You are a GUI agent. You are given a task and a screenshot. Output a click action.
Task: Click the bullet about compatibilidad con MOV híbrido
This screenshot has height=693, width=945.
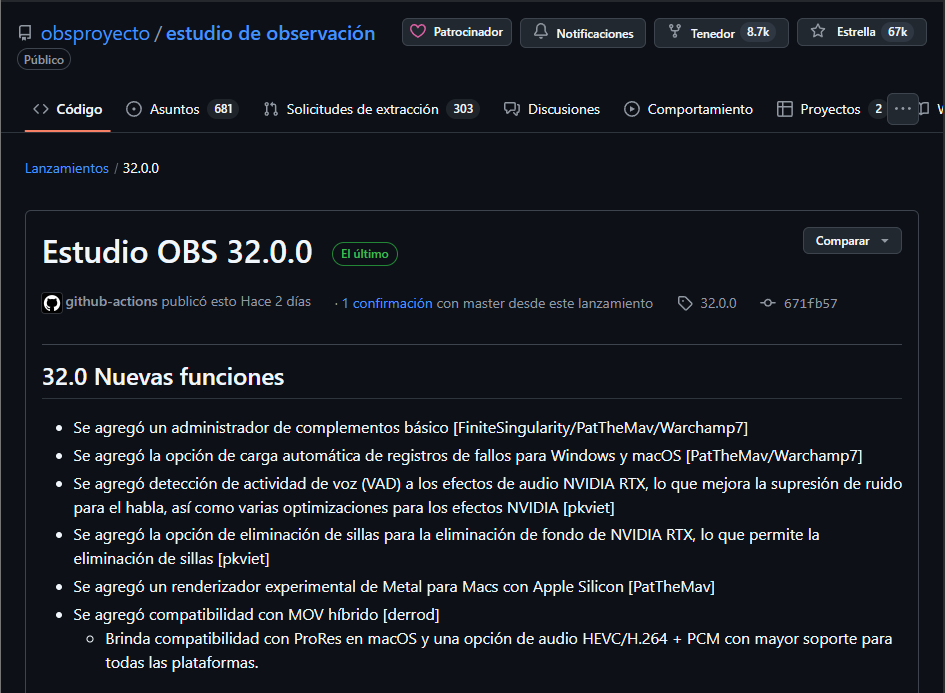(256, 615)
